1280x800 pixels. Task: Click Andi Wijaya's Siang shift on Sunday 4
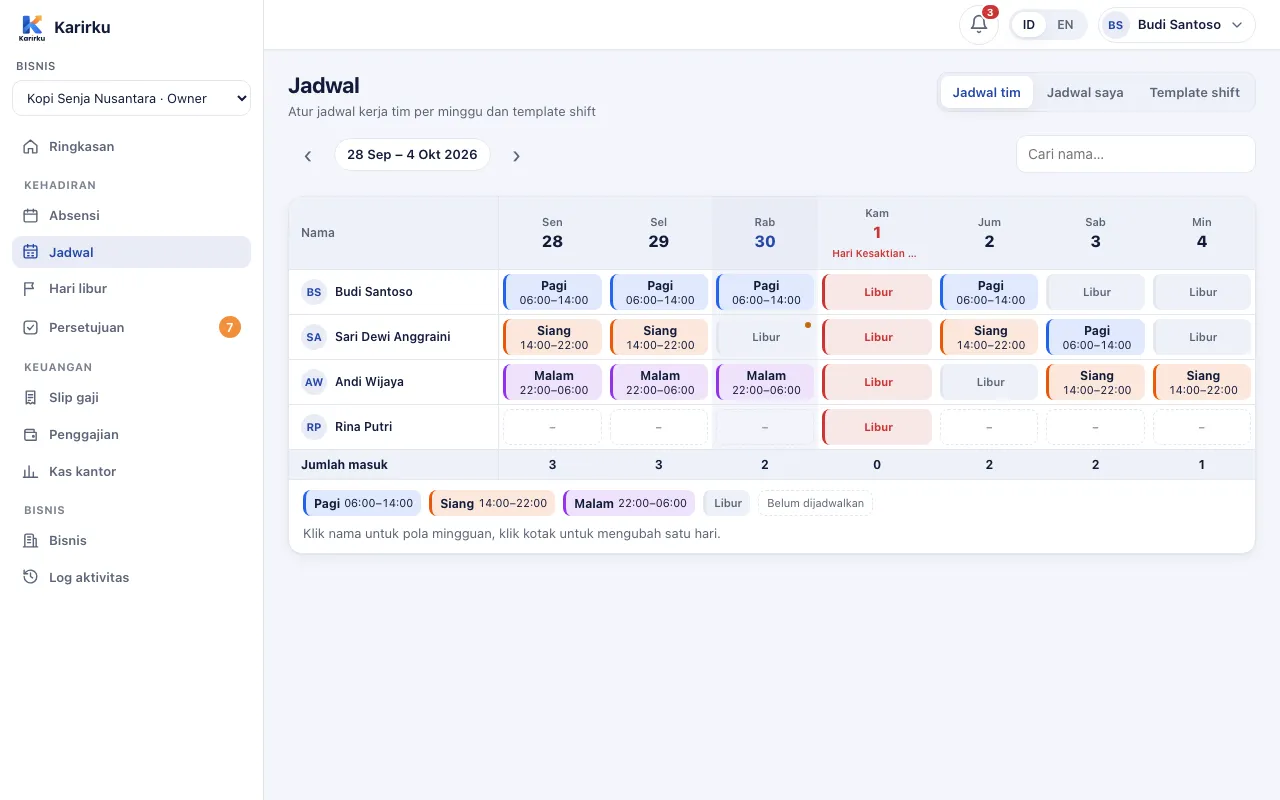[x=1202, y=382]
